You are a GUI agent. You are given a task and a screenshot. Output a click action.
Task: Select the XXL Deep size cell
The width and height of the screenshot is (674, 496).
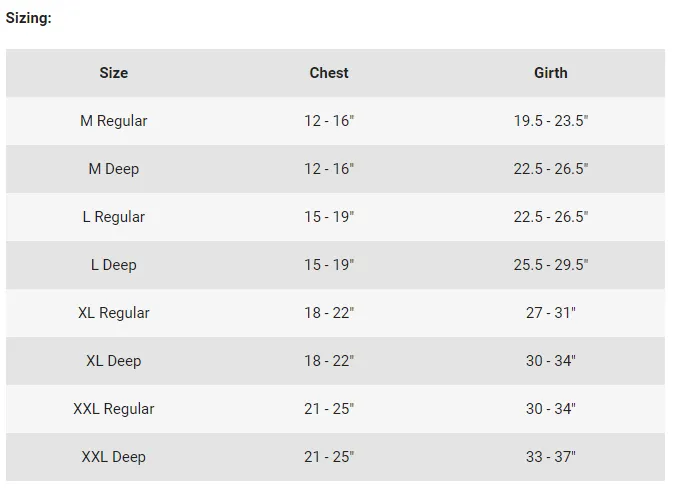pyautogui.click(x=113, y=457)
